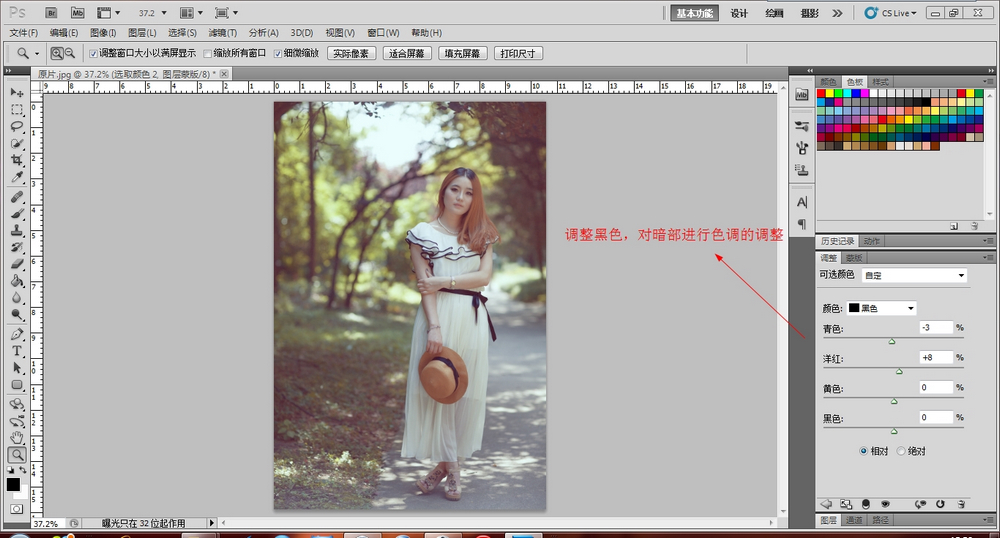Select the Pen tool
1000x538 pixels.
(x=16, y=334)
